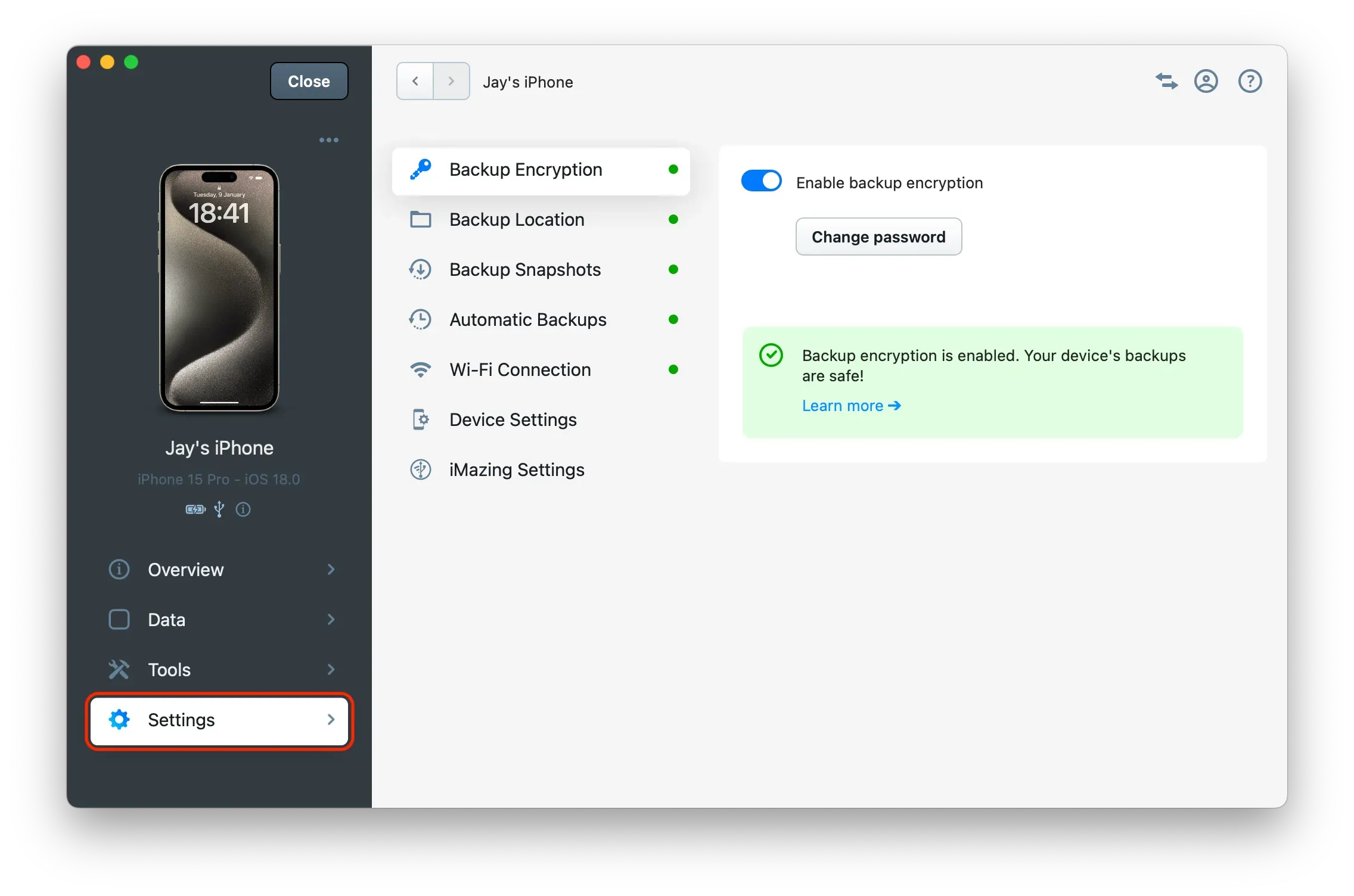
Task: Expand the Overview section
Action: 219,570
